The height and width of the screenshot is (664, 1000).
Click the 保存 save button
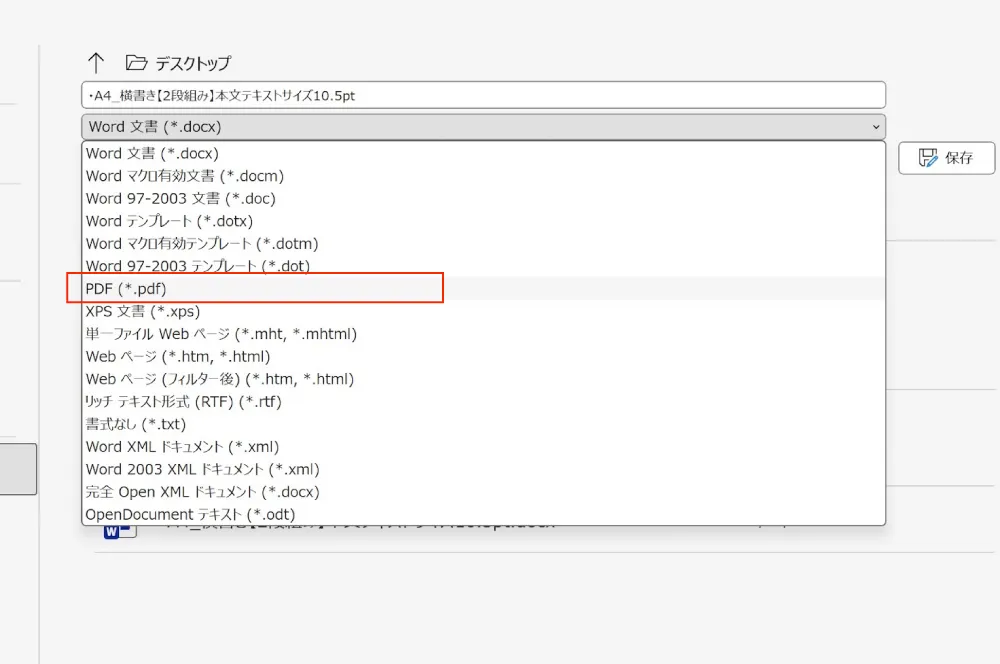click(x=946, y=158)
